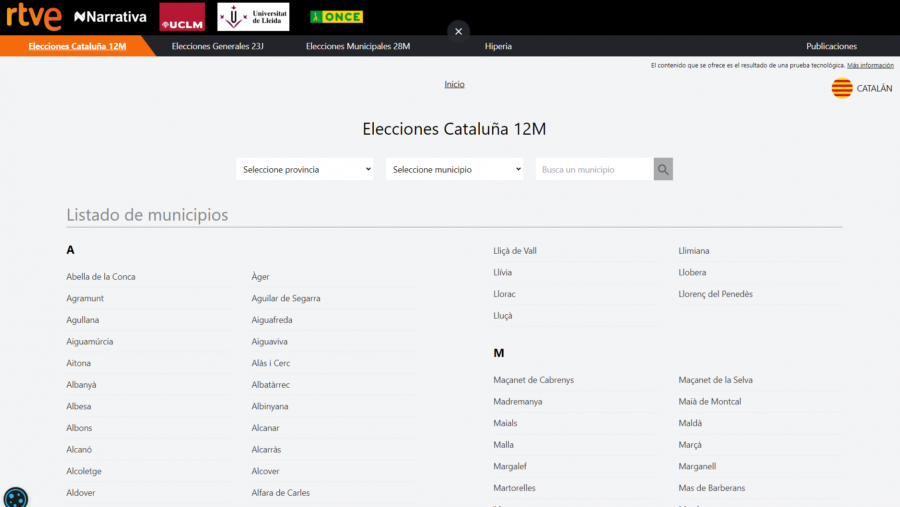Expand the Seleccione municipio dropdown

(455, 169)
